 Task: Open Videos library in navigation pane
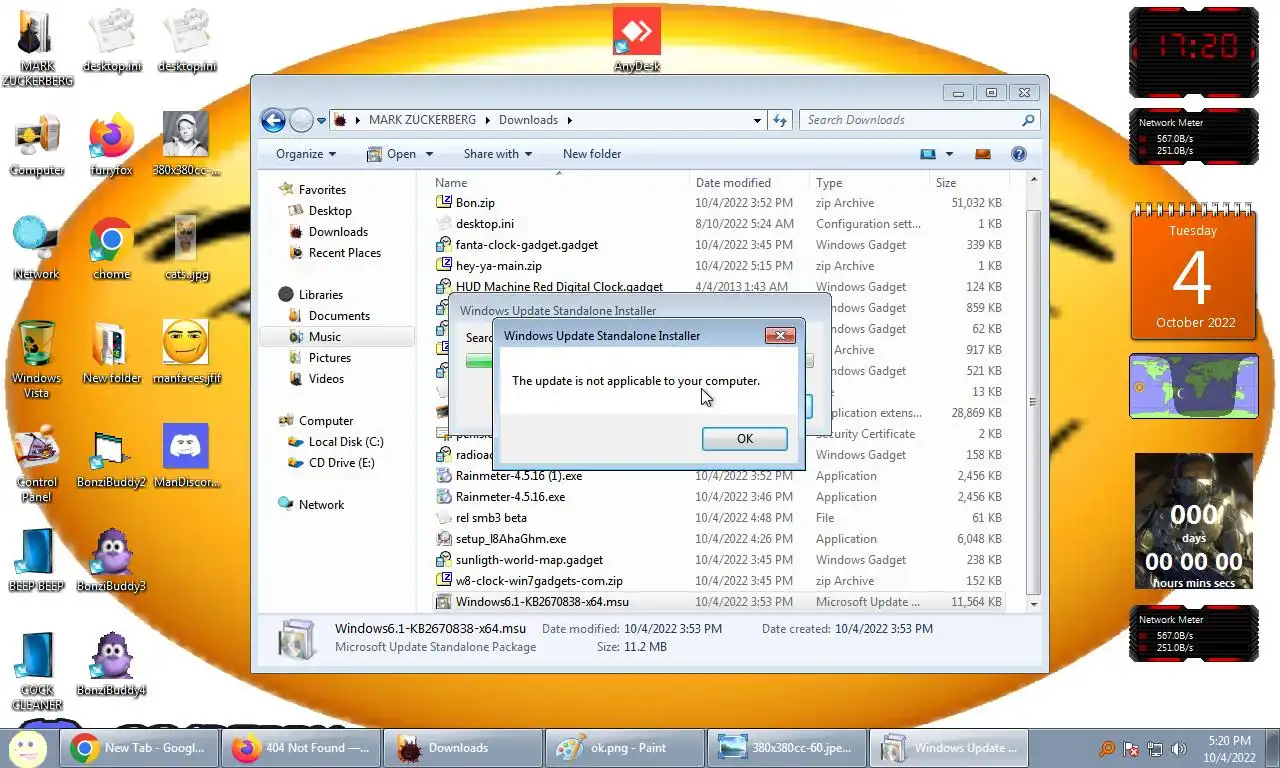point(326,379)
